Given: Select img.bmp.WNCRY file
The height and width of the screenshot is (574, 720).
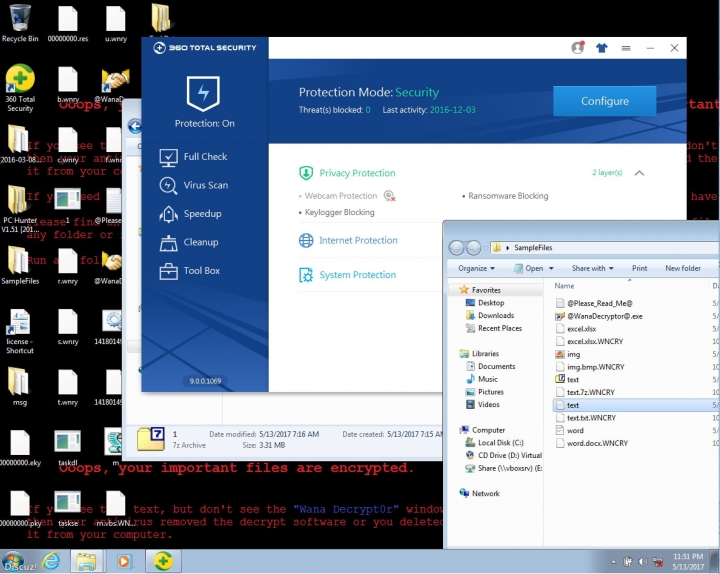Looking at the screenshot, I should (596, 367).
